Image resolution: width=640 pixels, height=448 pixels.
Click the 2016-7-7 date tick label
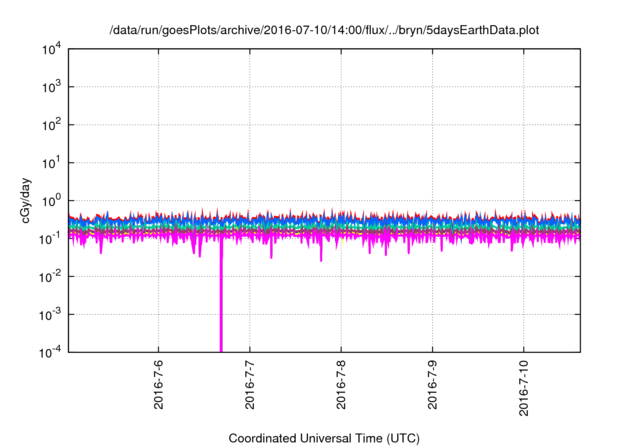(250, 384)
